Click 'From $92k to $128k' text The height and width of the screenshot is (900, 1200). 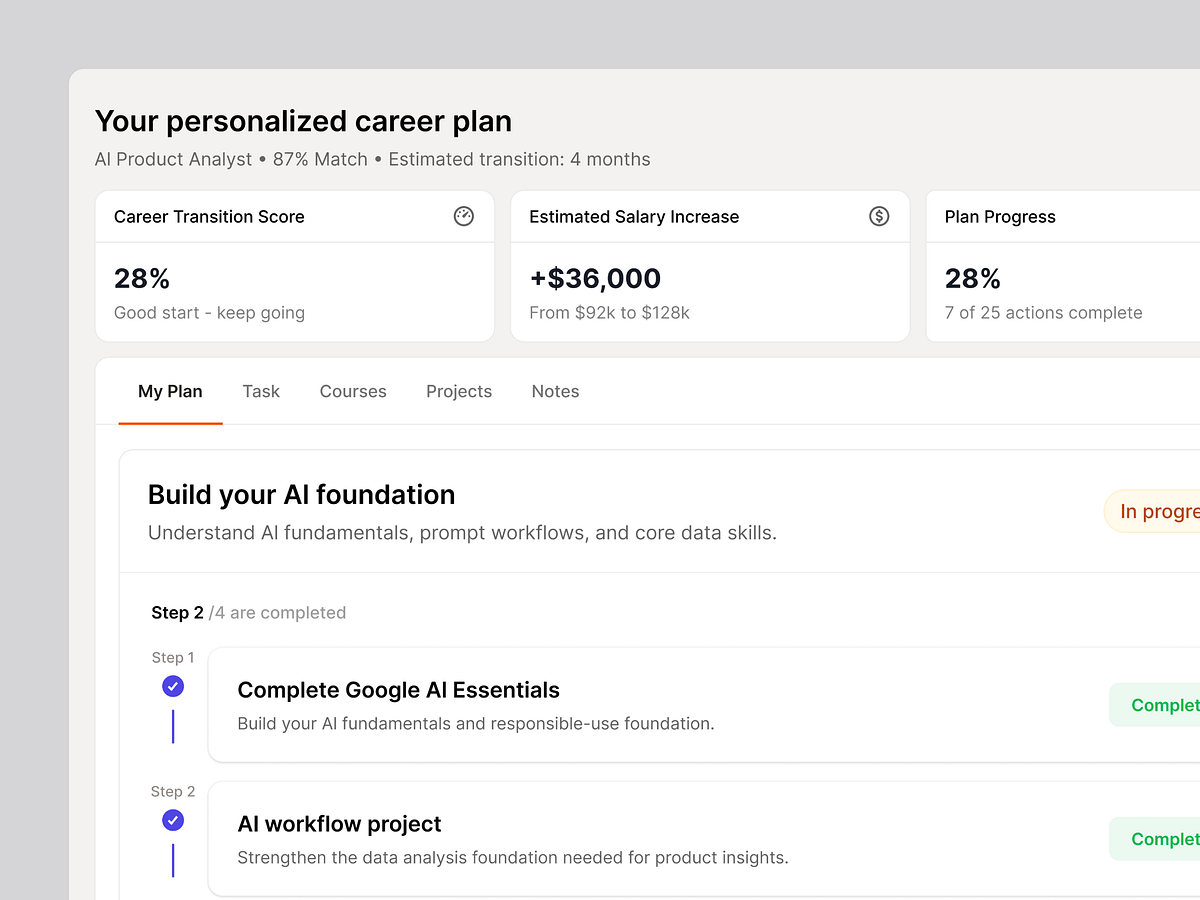click(609, 312)
